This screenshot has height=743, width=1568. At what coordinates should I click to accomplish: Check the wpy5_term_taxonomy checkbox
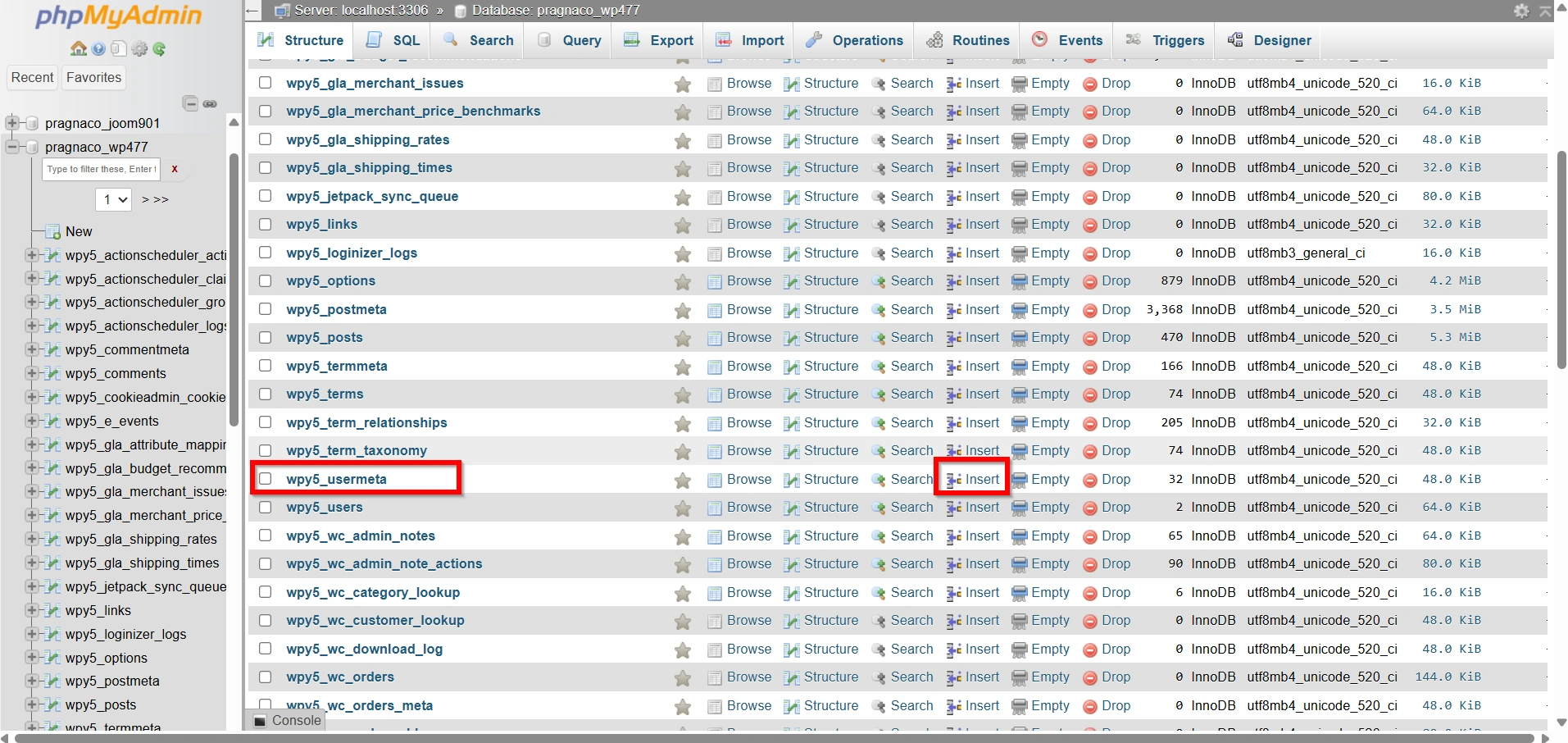(266, 450)
